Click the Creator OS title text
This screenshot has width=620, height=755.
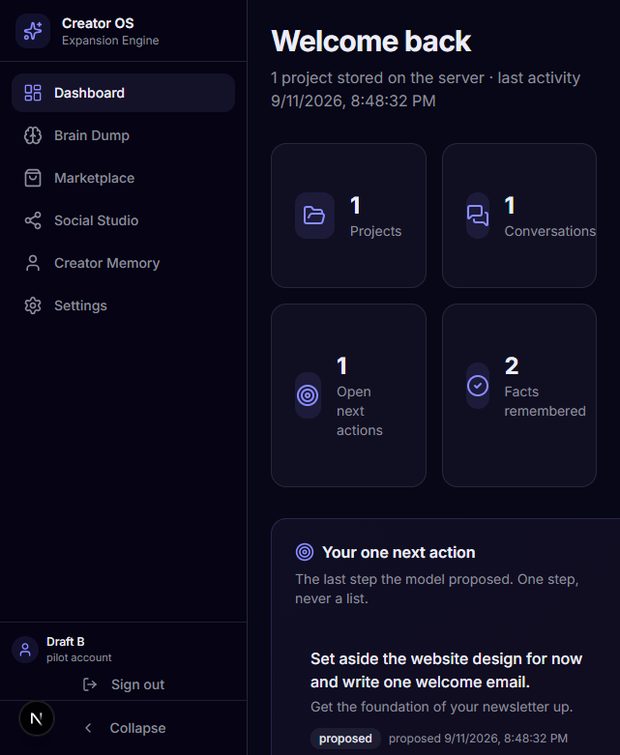pos(98,23)
